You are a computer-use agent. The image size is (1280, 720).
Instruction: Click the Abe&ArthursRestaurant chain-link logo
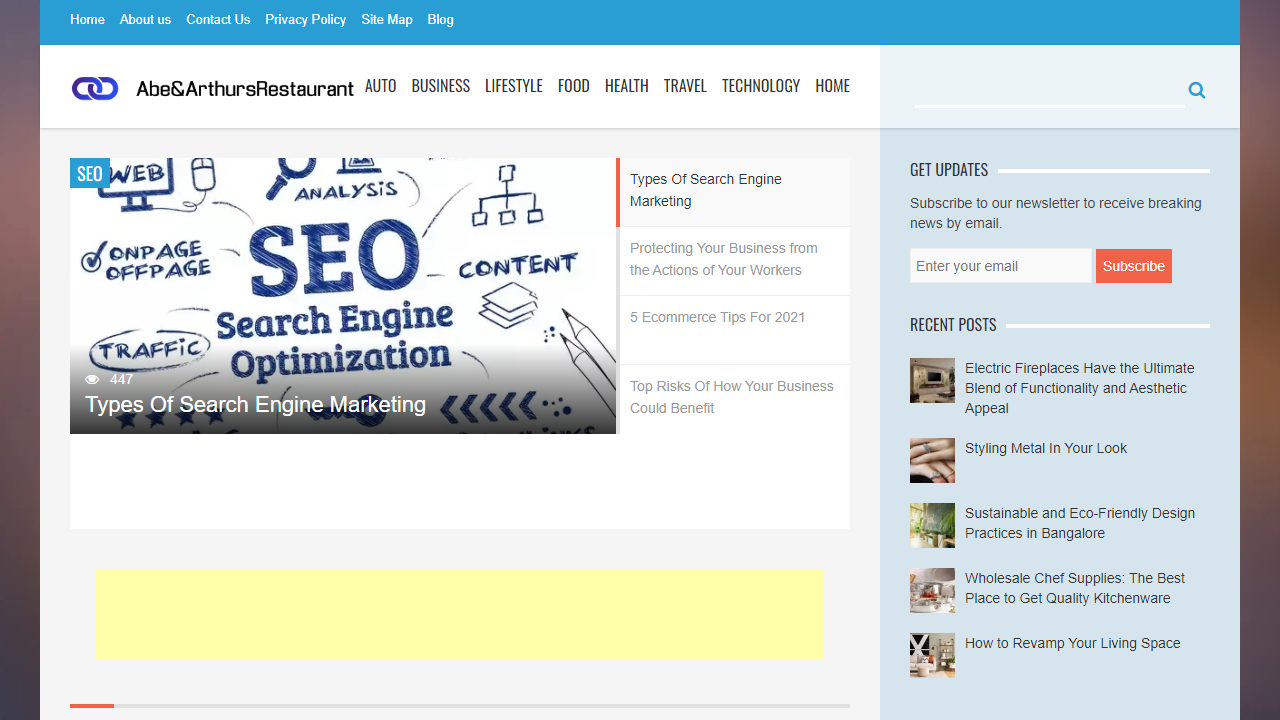(95, 88)
